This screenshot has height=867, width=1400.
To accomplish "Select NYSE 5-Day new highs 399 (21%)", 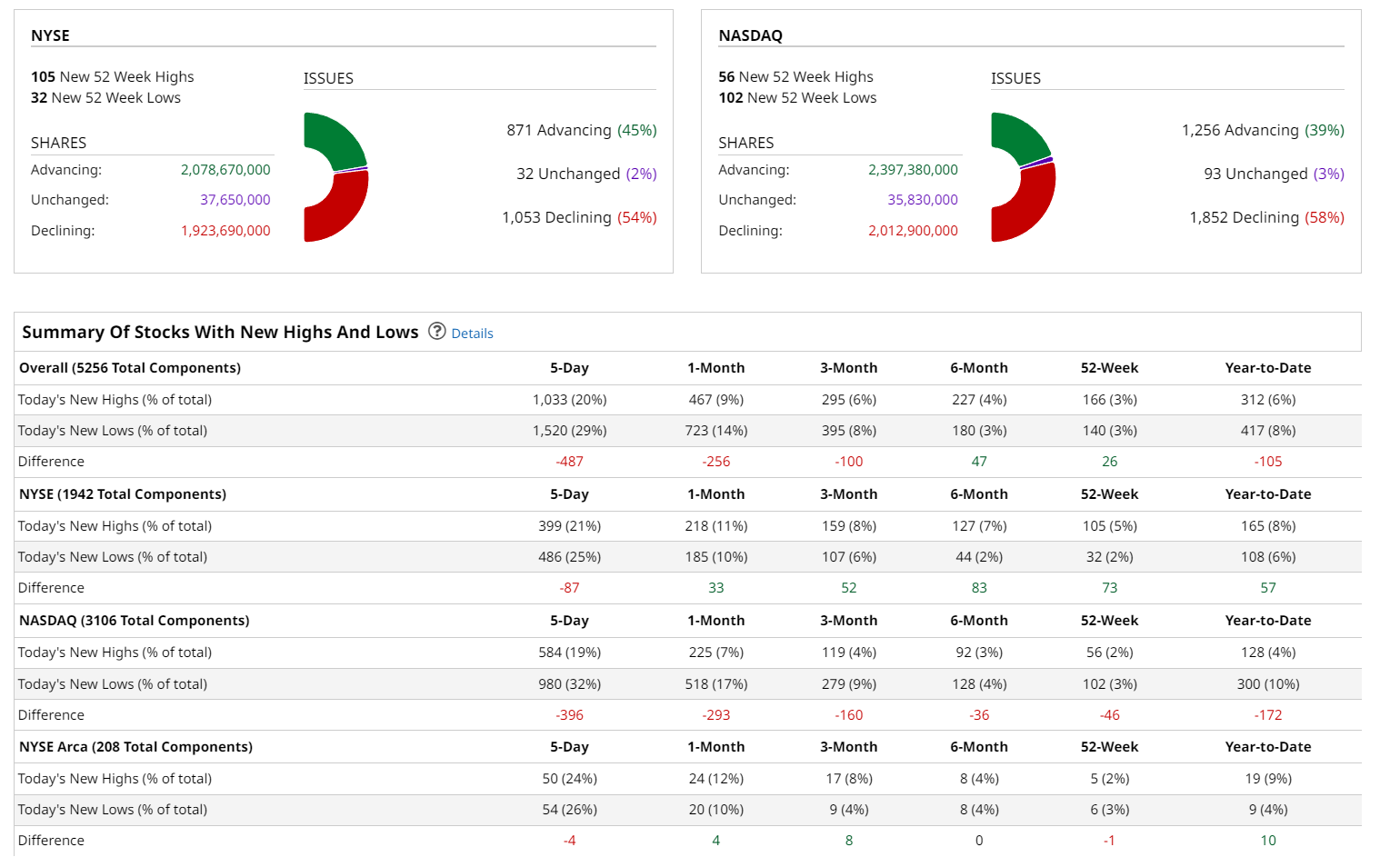I will pyautogui.click(x=569, y=526).
